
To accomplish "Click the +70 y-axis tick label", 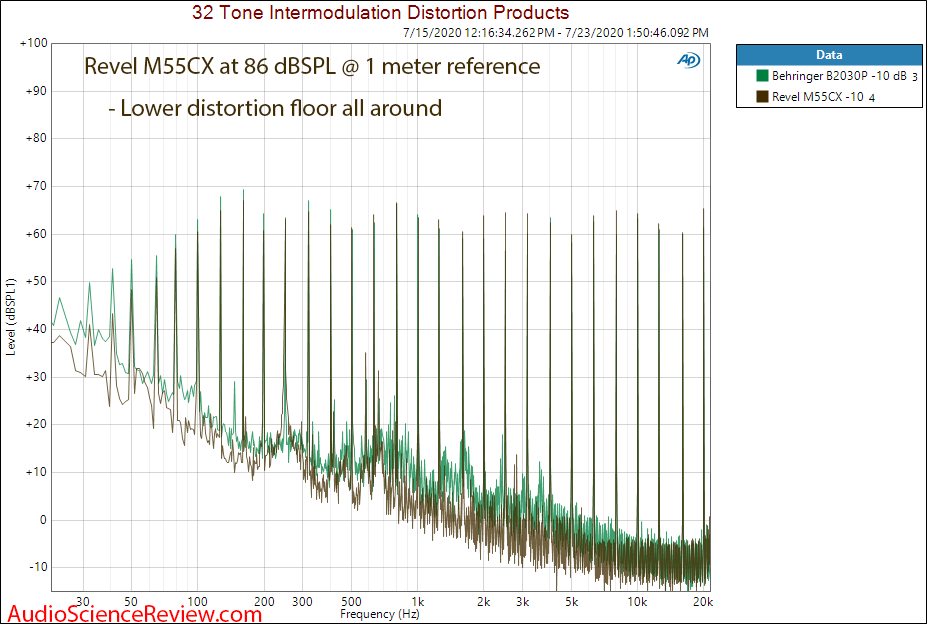I will click(35, 186).
